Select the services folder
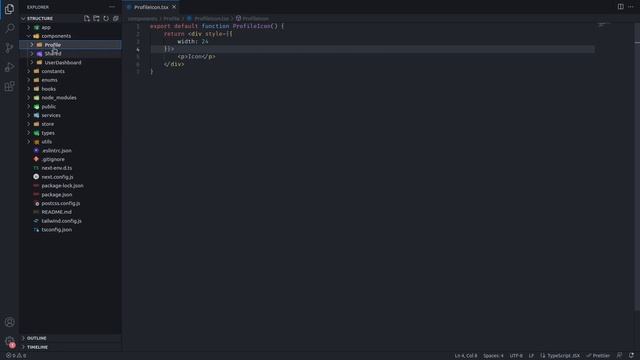This screenshot has width=640, height=360. click(x=71, y=115)
